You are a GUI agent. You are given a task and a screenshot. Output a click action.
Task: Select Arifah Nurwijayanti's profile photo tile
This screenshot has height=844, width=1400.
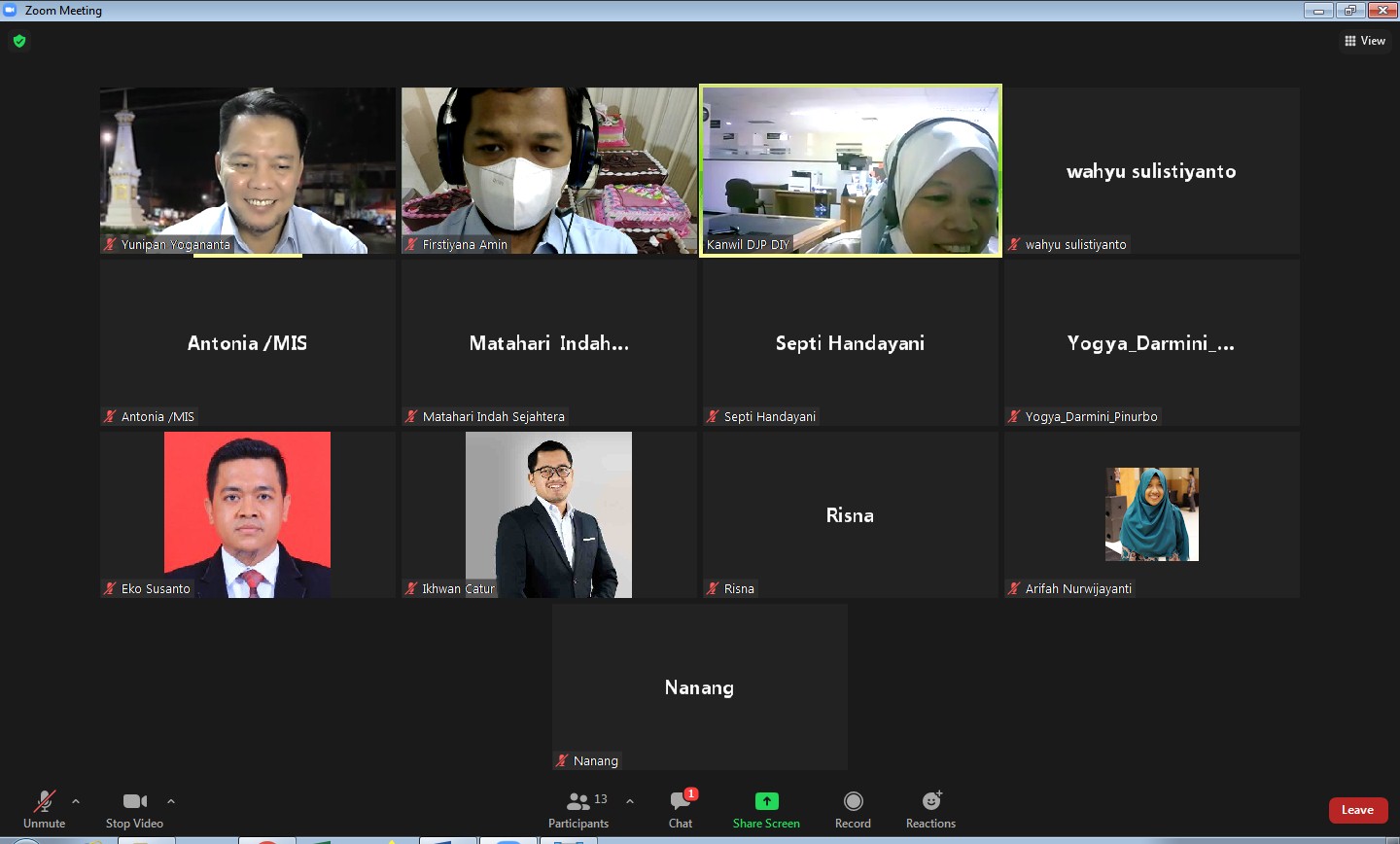pos(1152,515)
